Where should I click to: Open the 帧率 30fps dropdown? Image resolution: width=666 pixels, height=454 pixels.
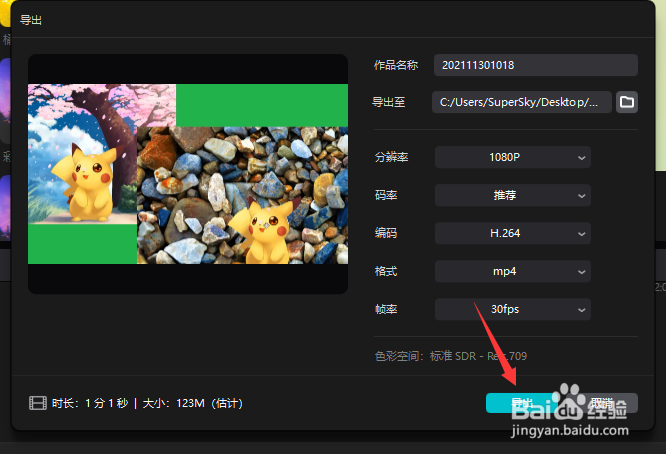(513, 309)
